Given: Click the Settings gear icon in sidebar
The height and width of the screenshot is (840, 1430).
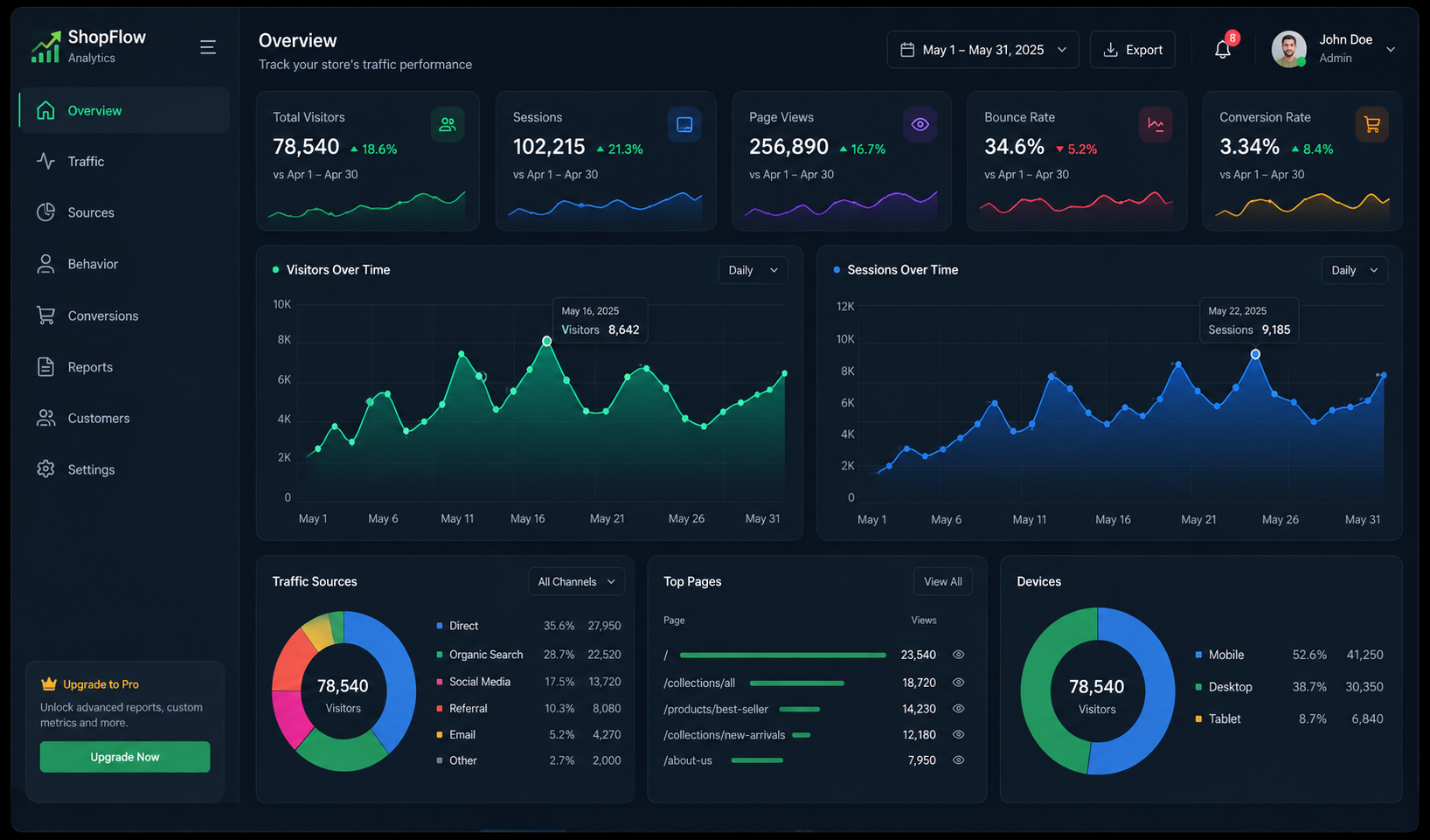Looking at the screenshot, I should click(45, 469).
